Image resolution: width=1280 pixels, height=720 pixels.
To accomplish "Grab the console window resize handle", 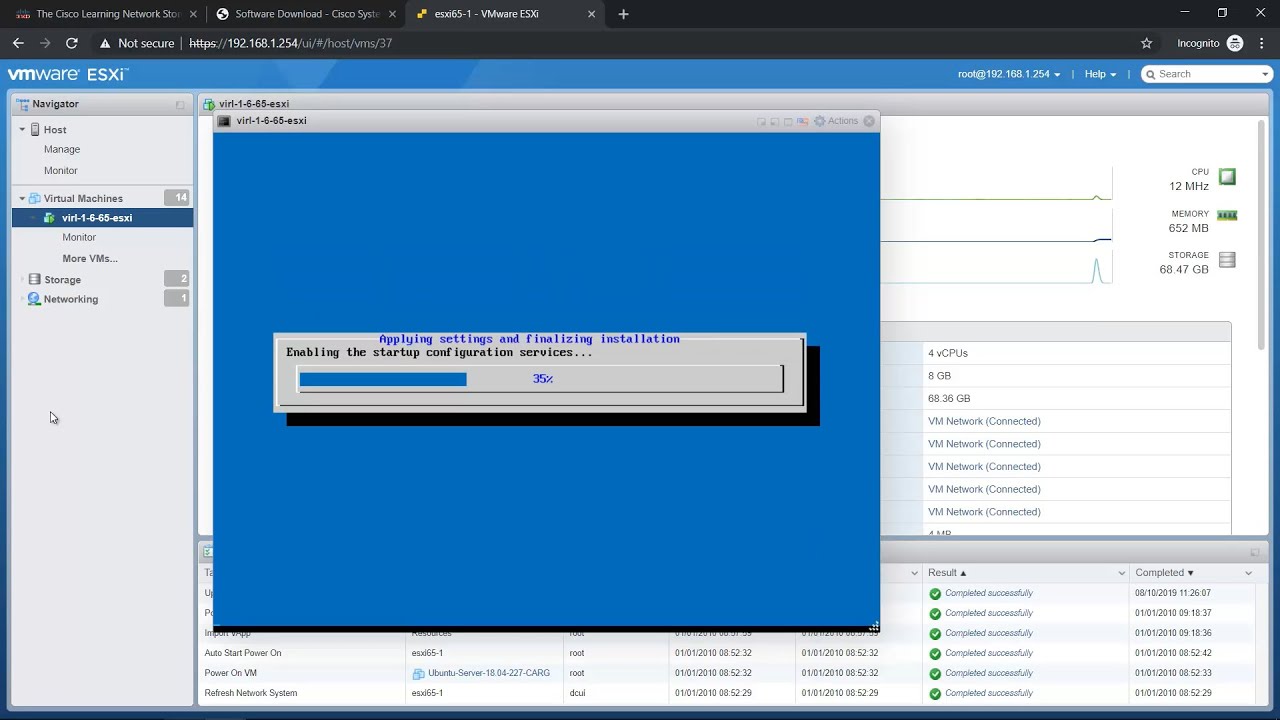I will (874, 627).
